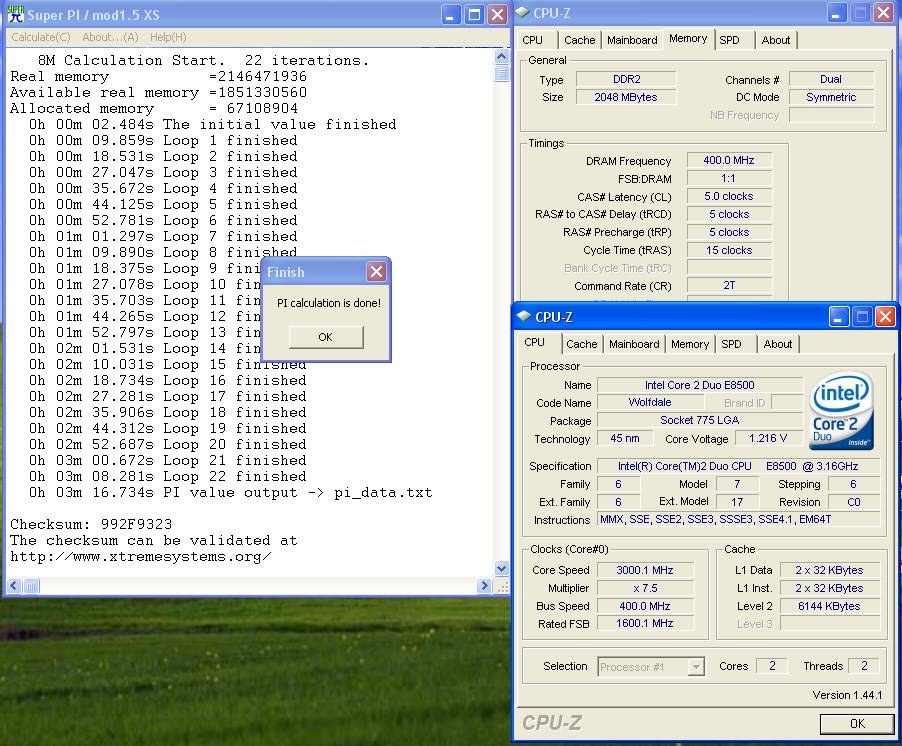902x746 pixels.
Task: Click the FSB:DRAM 1:1 value
Action: 729,178
